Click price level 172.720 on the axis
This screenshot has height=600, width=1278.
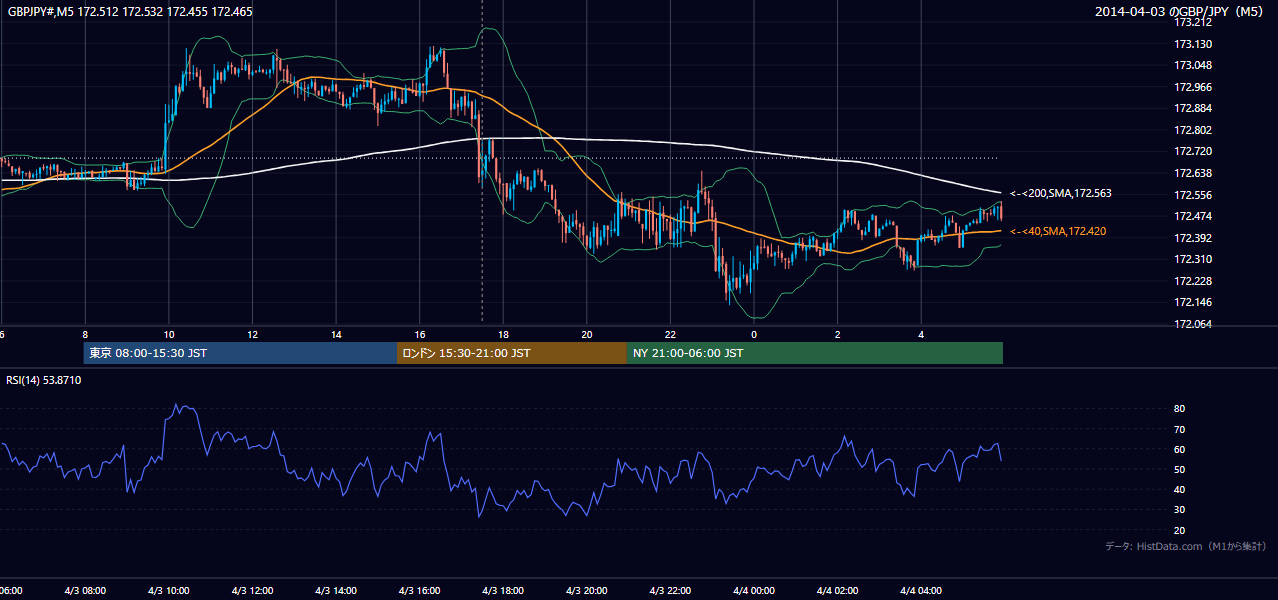pos(1193,151)
